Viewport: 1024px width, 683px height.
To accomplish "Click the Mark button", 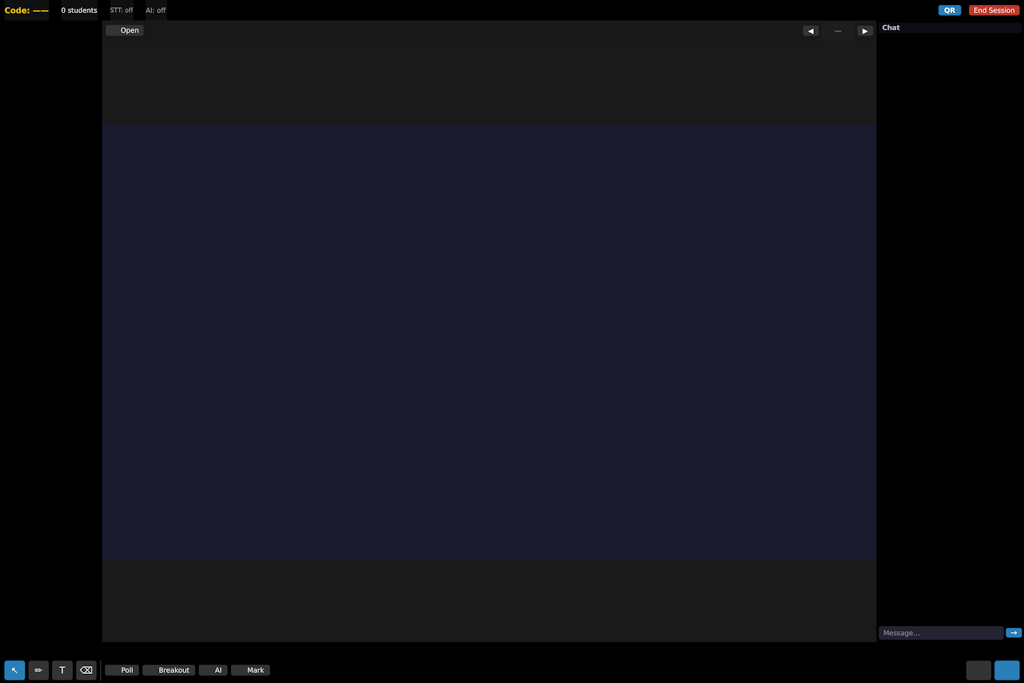I will point(250,670).
